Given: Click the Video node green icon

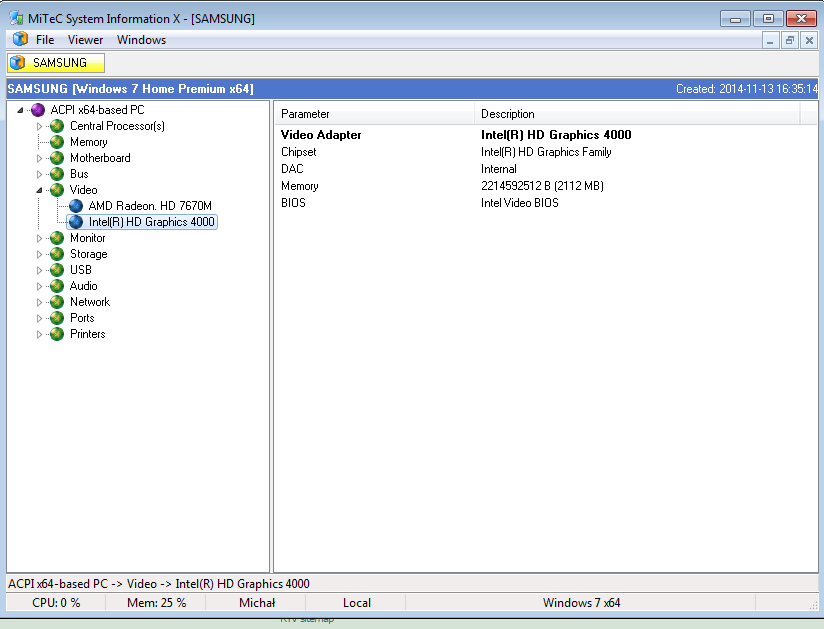Looking at the screenshot, I should coord(57,190).
